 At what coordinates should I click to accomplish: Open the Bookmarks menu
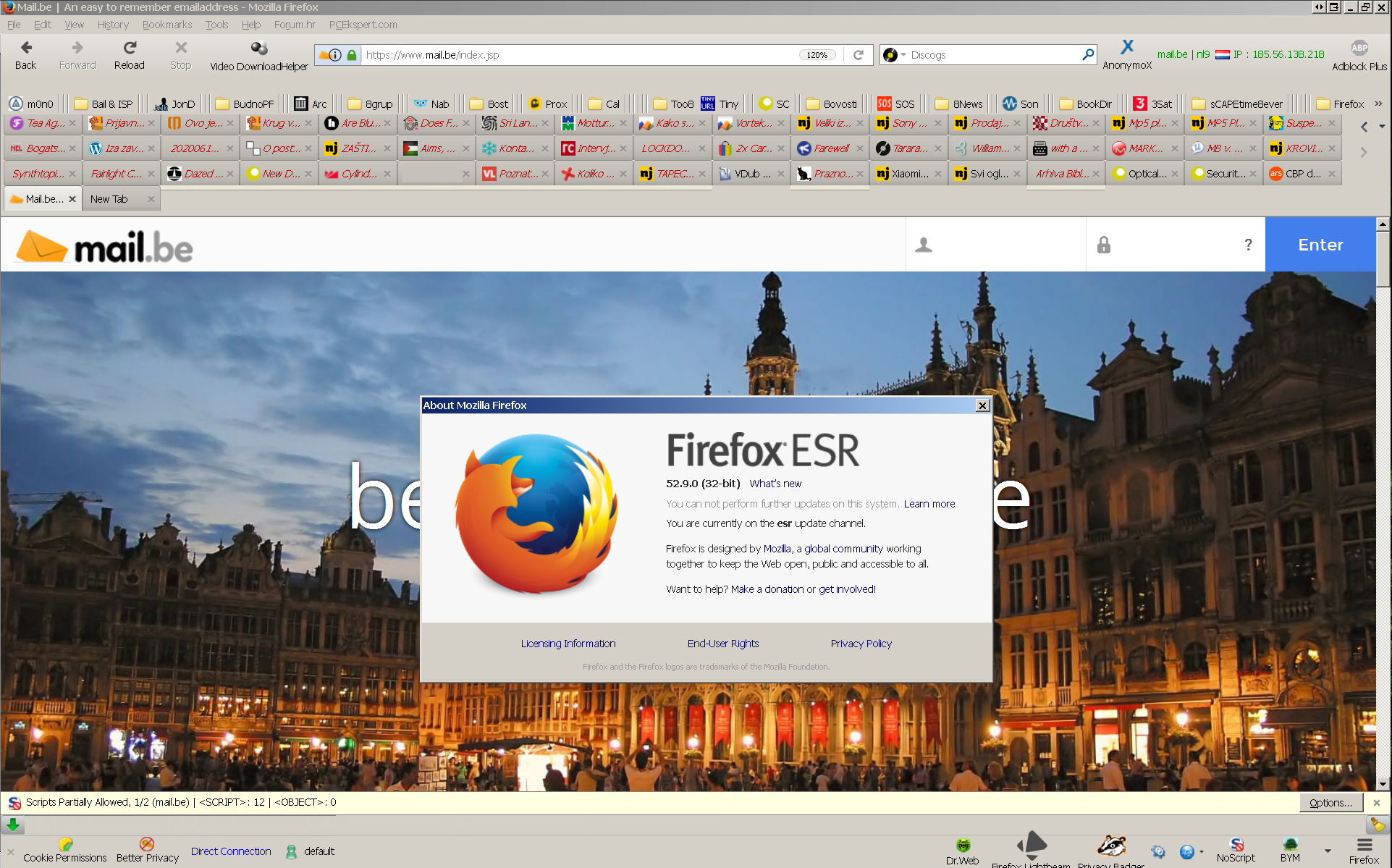click(166, 25)
